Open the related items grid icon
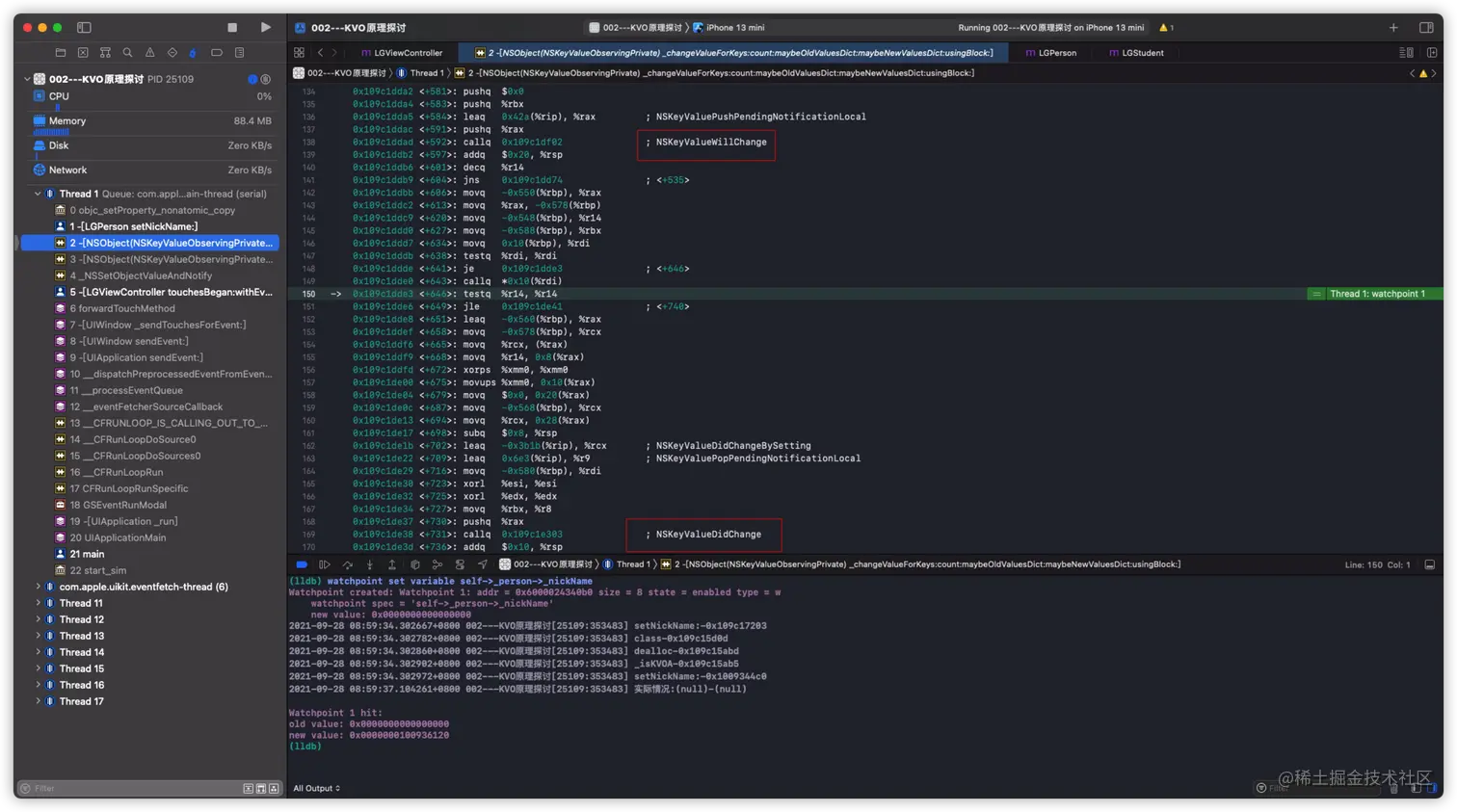Screen dimensions: 1457x812 pos(299,53)
